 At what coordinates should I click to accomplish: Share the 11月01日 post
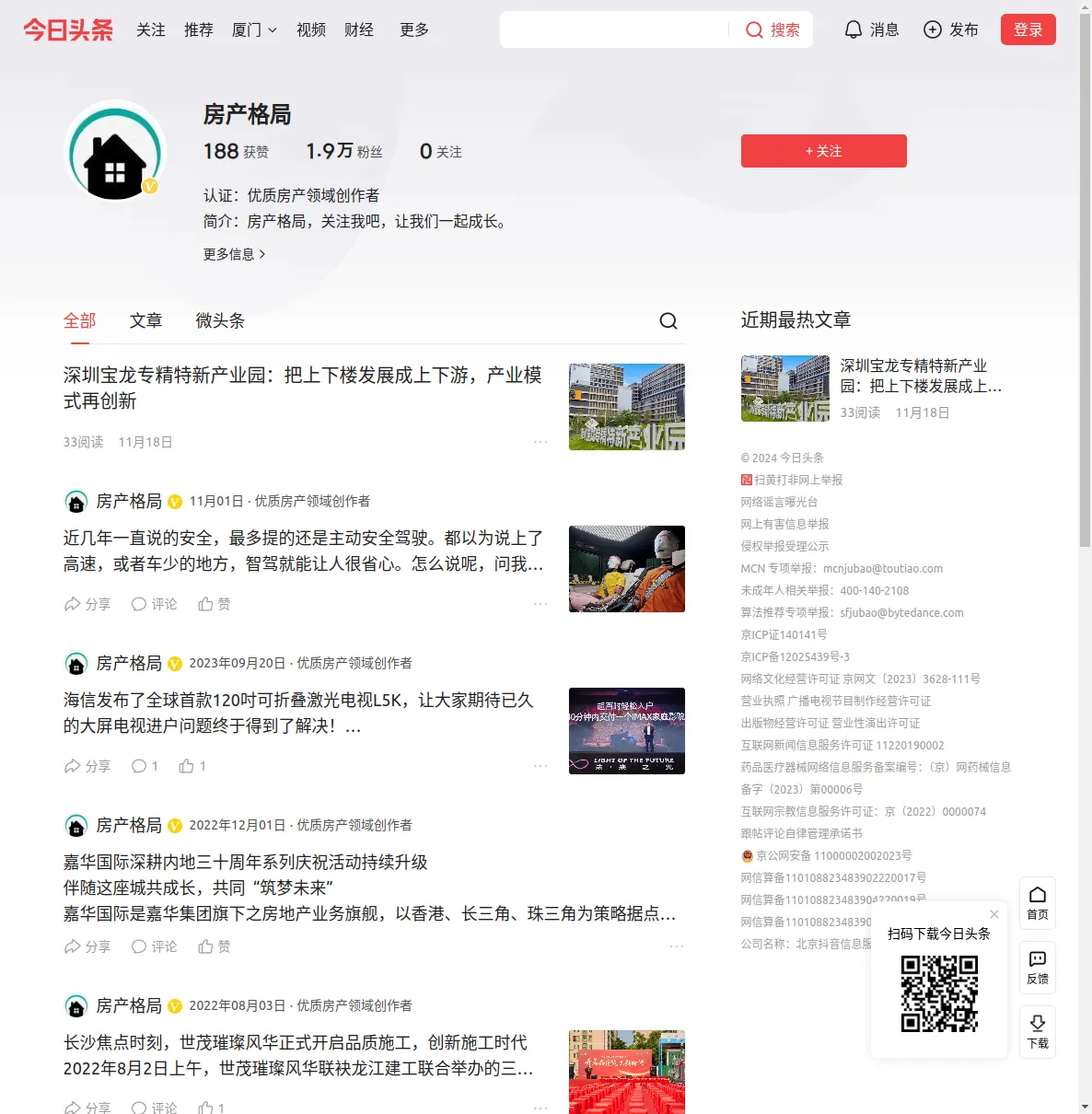tap(87, 604)
